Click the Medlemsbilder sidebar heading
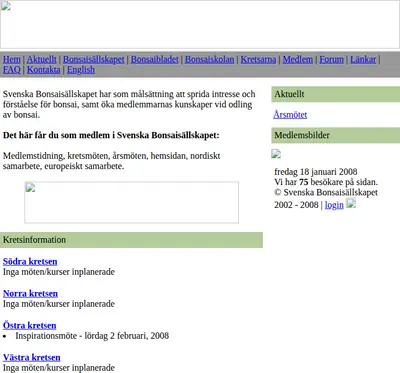Screen dimensions: 400x373 pyautogui.click(x=336, y=135)
